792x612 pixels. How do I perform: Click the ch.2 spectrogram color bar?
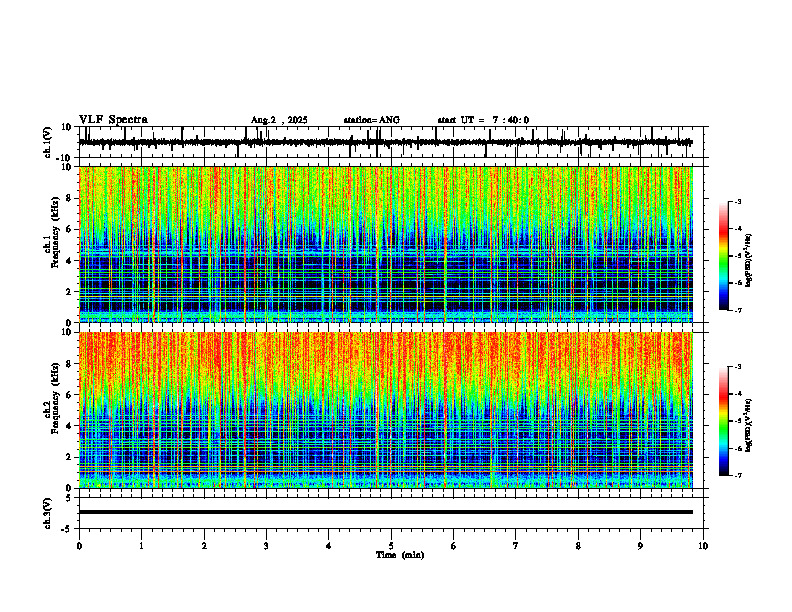723,421
